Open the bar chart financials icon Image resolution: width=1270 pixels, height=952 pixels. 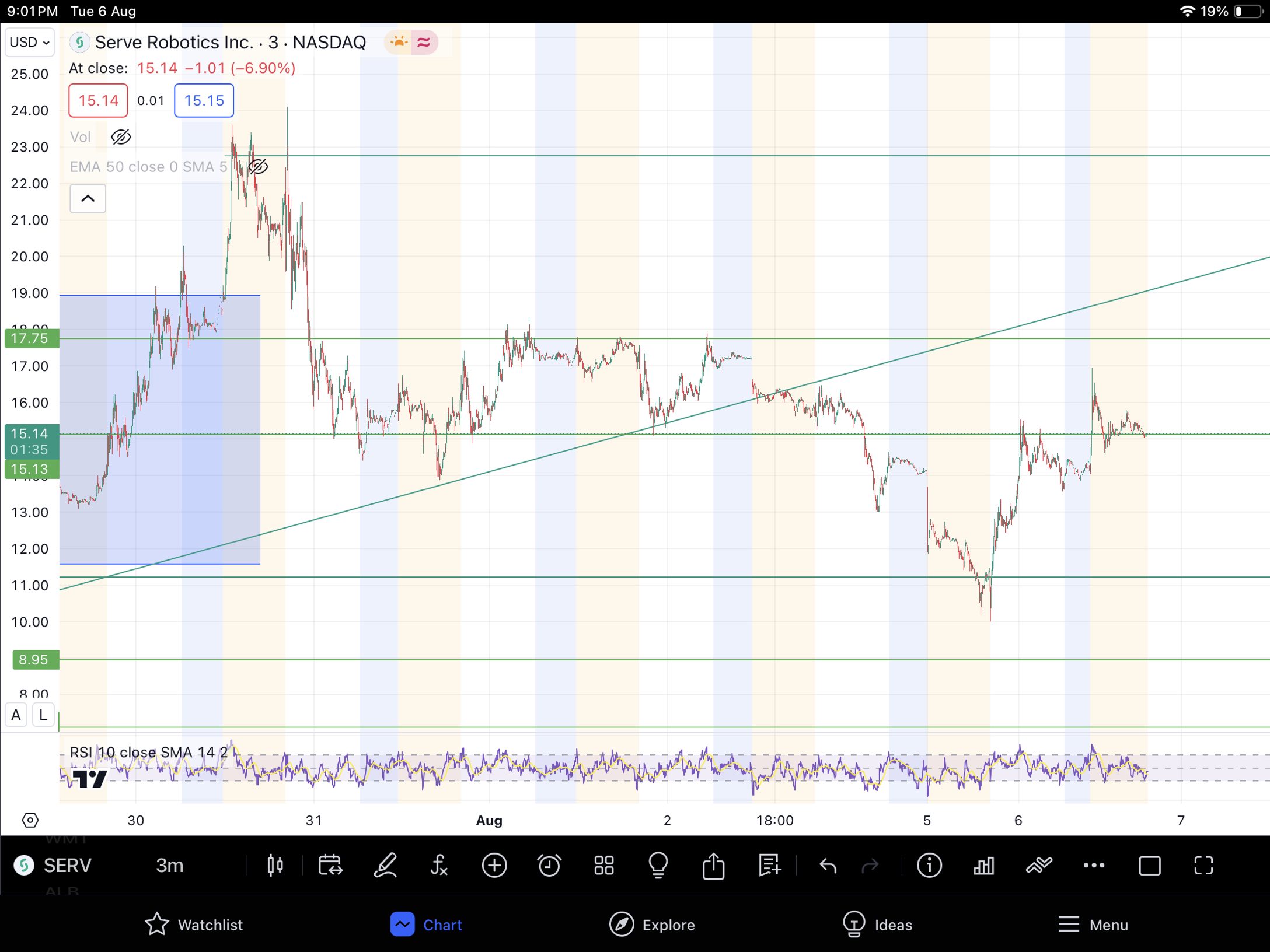pyautogui.click(x=984, y=866)
